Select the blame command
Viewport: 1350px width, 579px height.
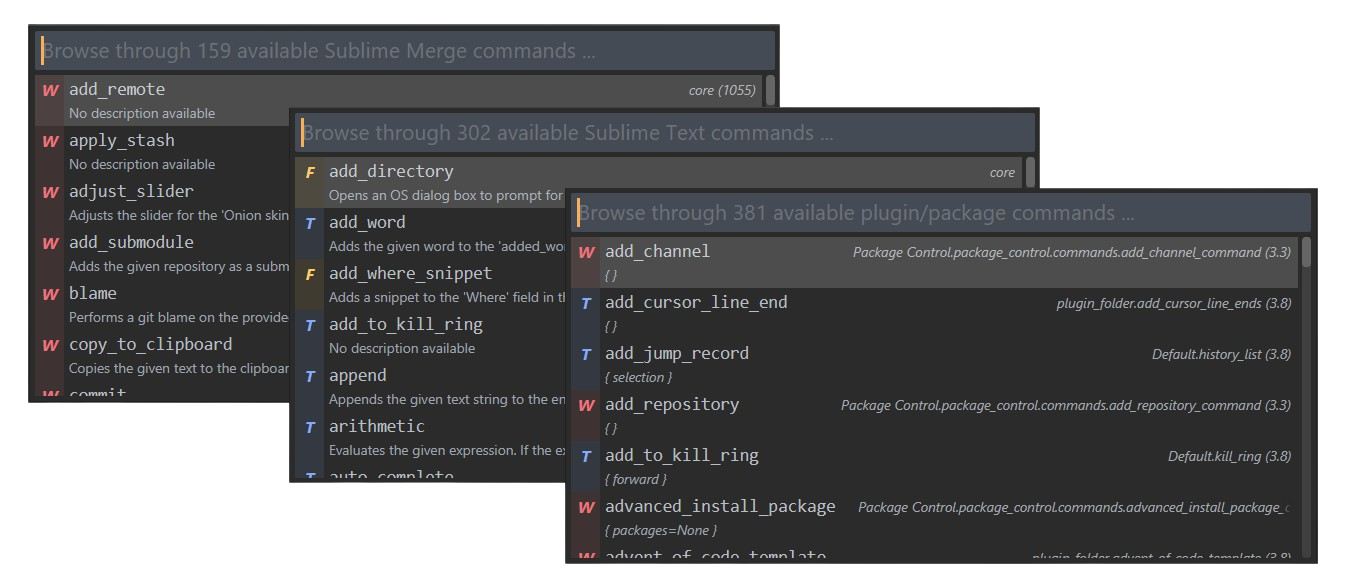[x=162, y=304]
